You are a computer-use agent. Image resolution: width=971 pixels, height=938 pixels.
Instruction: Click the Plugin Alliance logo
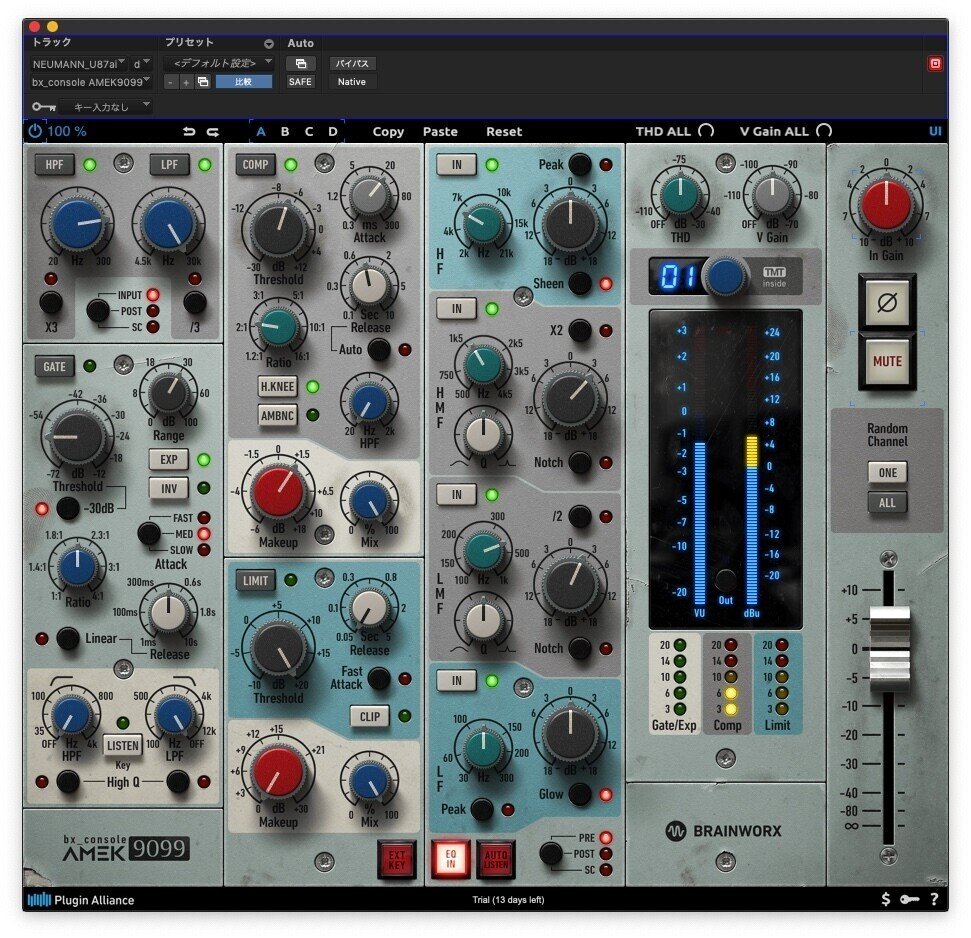[x=81, y=900]
